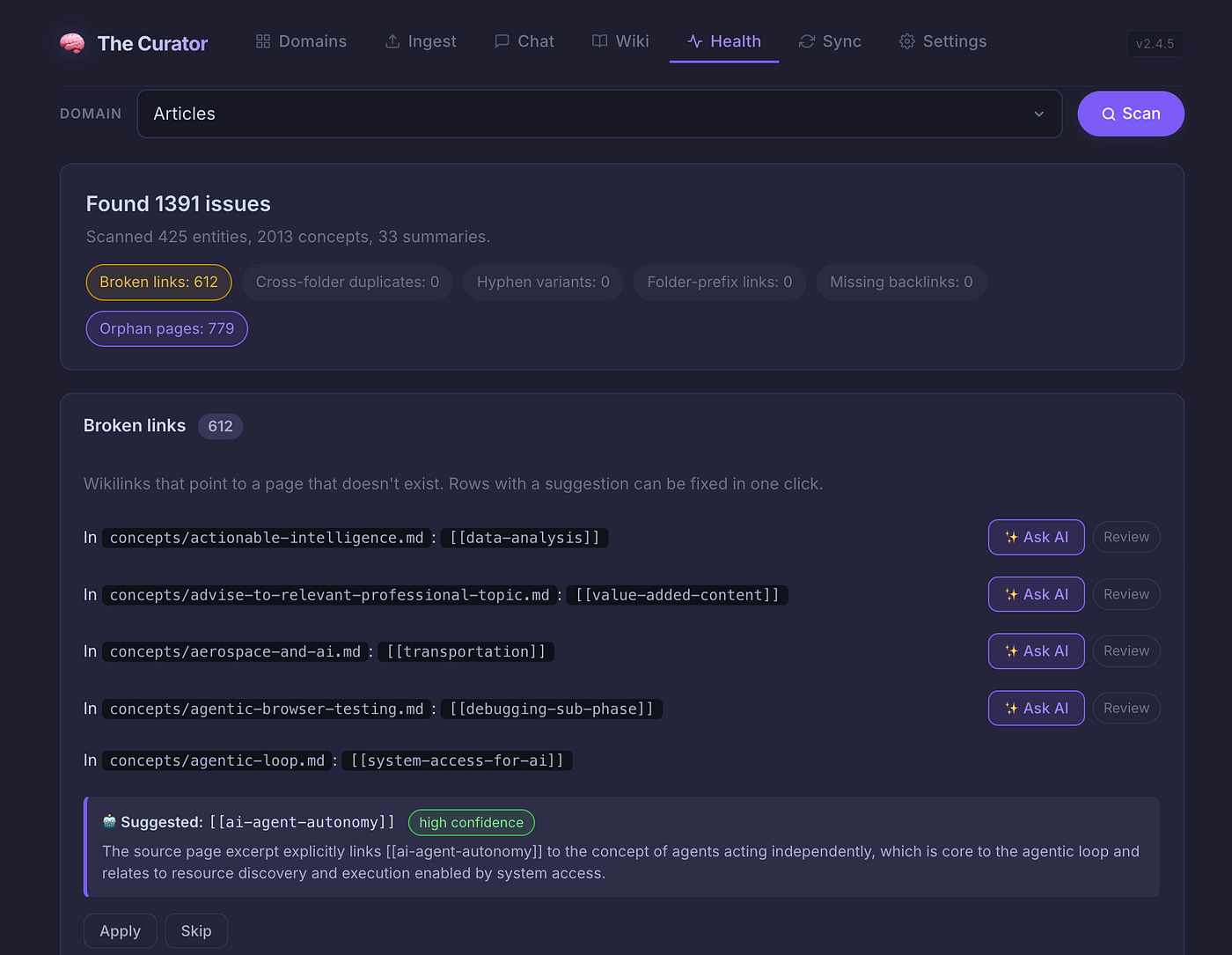Click the Broken links section heading
Image resolution: width=1232 pixels, height=955 pixels.
pyautogui.click(x=135, y=426)
